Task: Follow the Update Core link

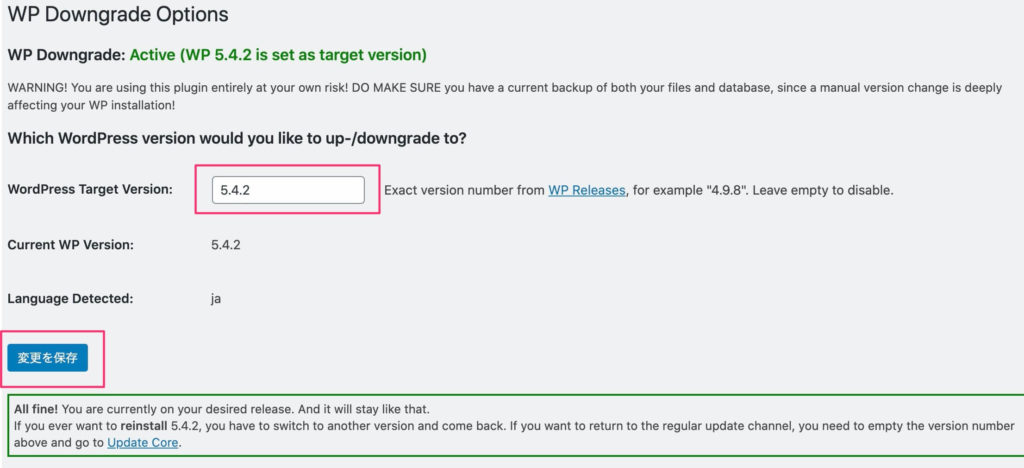Action: [x=142, y=443]
